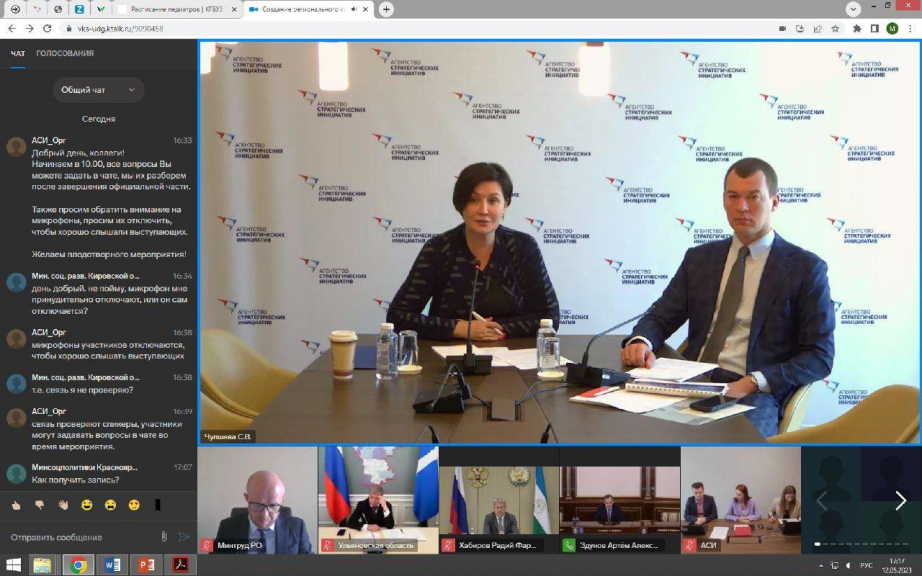Open Chrome three-dot menu
Viewport: 922px width, 576px height.
click(x=911, y=28)
